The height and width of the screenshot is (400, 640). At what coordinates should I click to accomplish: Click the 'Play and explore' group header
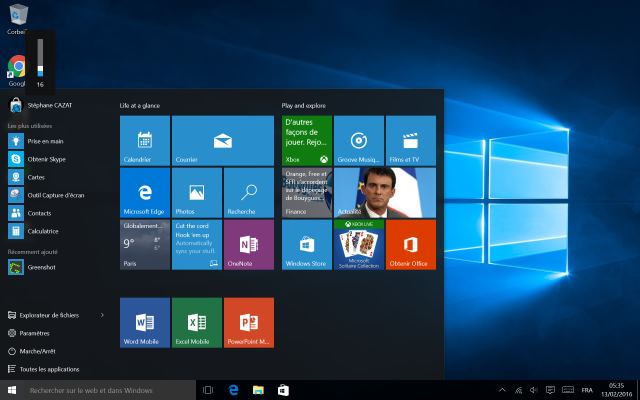click(x=304, y=106)
